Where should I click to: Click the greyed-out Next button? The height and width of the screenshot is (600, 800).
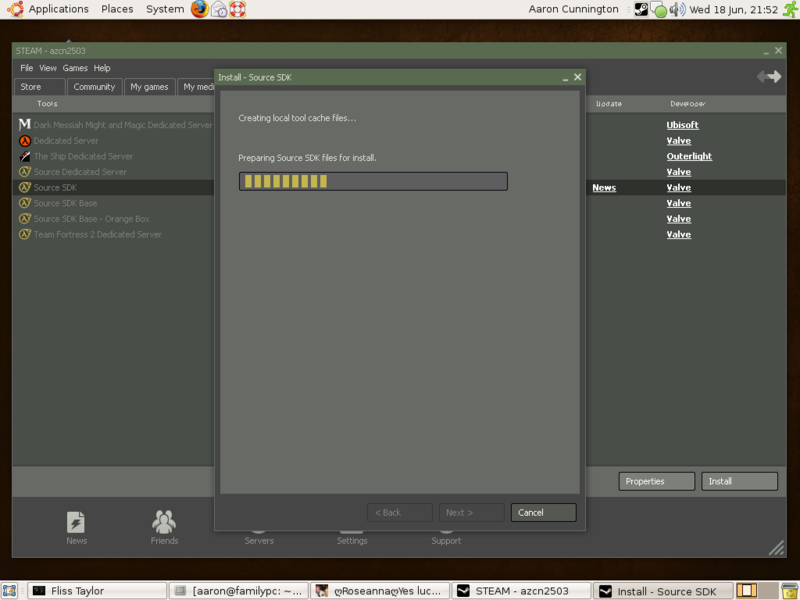pos(471,512)
